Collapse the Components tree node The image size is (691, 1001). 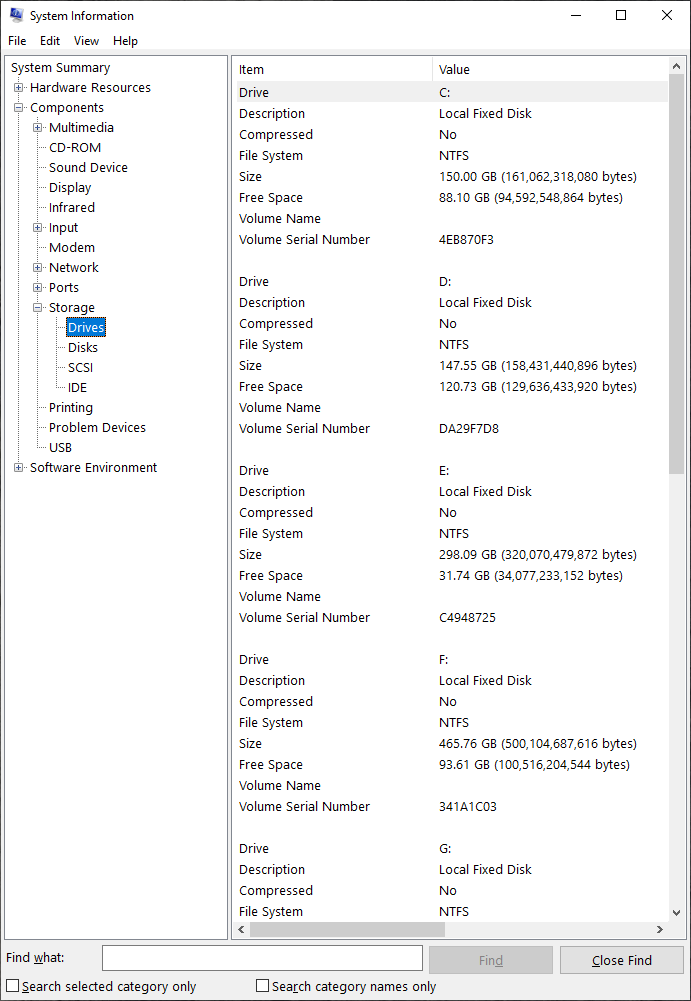19,107
